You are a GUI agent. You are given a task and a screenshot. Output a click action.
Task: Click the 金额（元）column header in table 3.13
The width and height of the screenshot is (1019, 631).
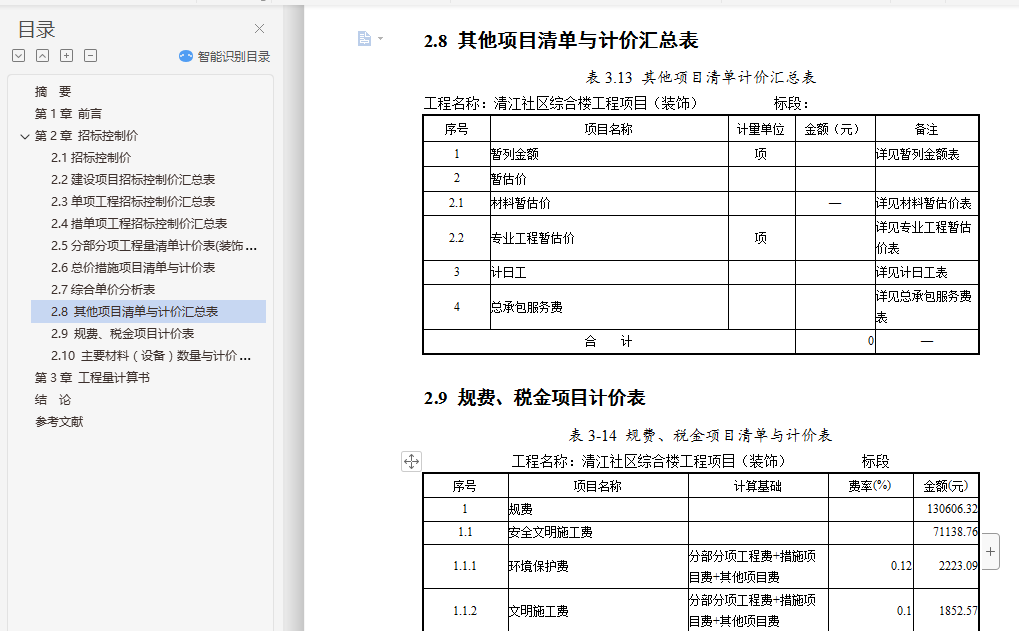click(x=835, y=129)
